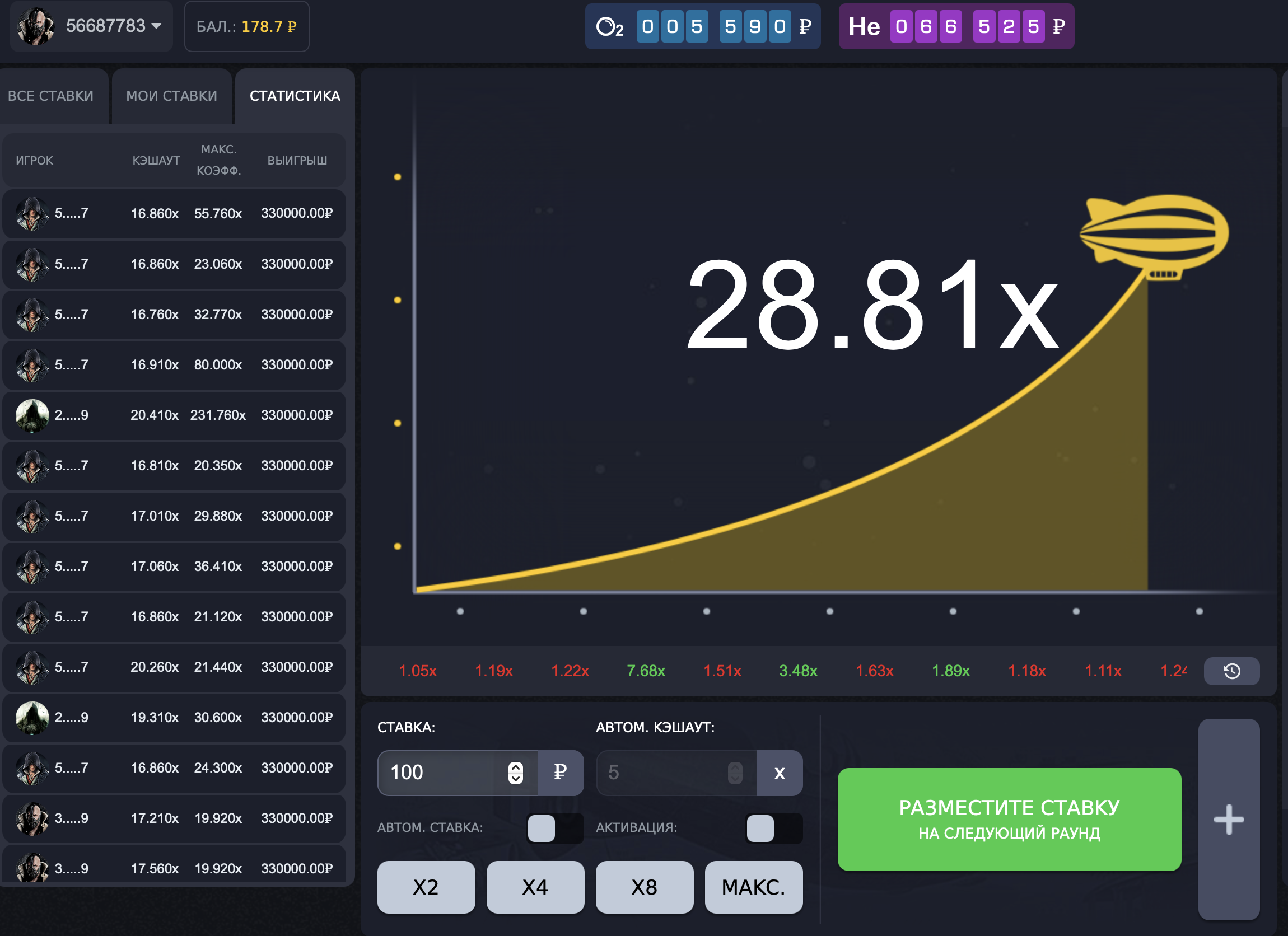The height and width of the screenshot is (936, 1288).
Task: Open the round history clock icon
Action: (1231, 671)
